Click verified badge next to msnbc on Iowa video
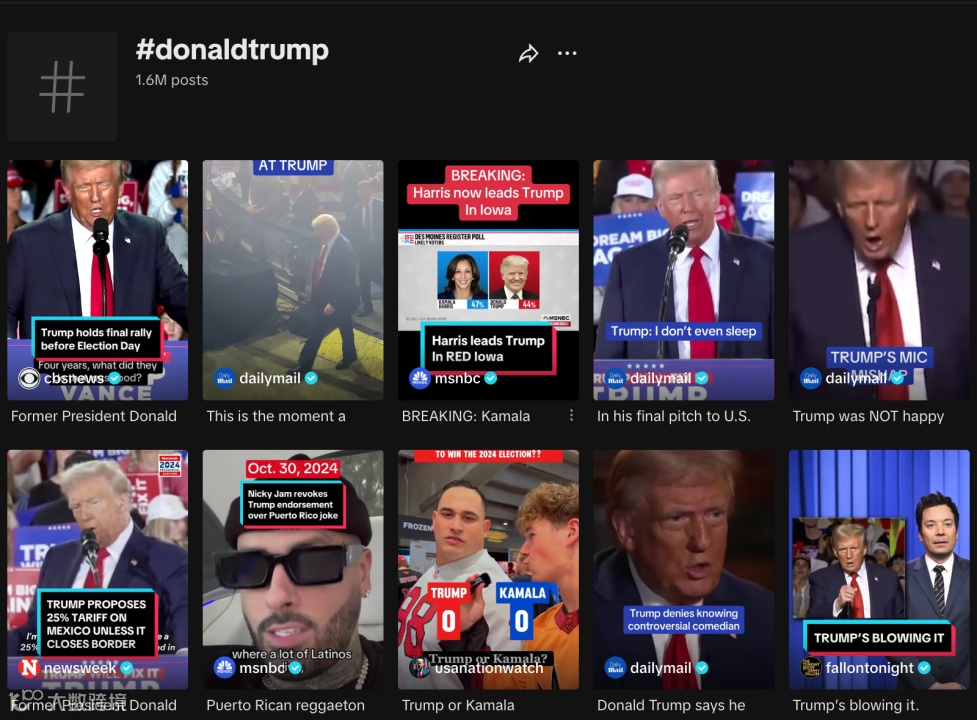977x720 pixels. (x=491, y=378)
